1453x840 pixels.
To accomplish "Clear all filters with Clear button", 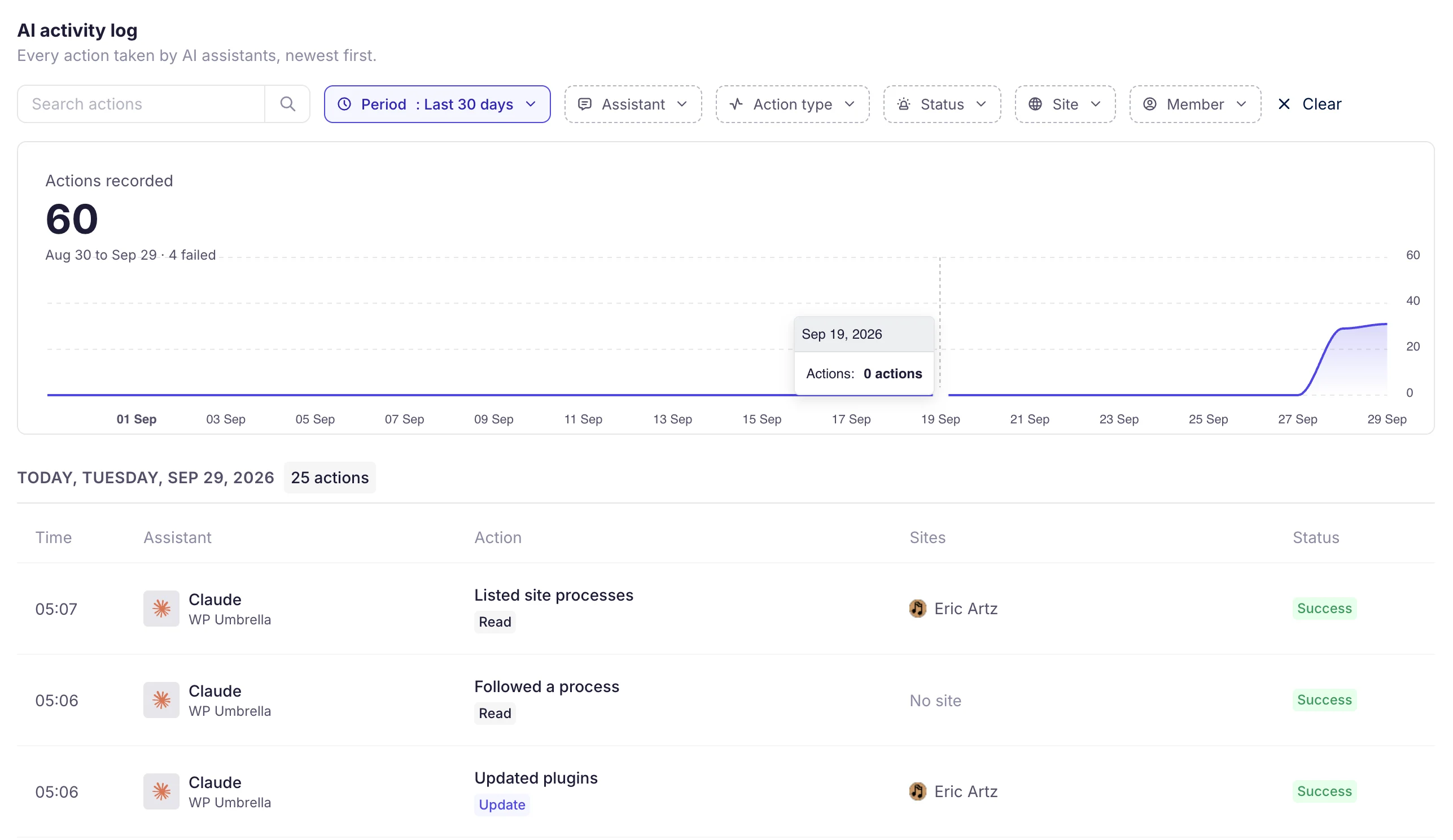I will pos(1310,104).
